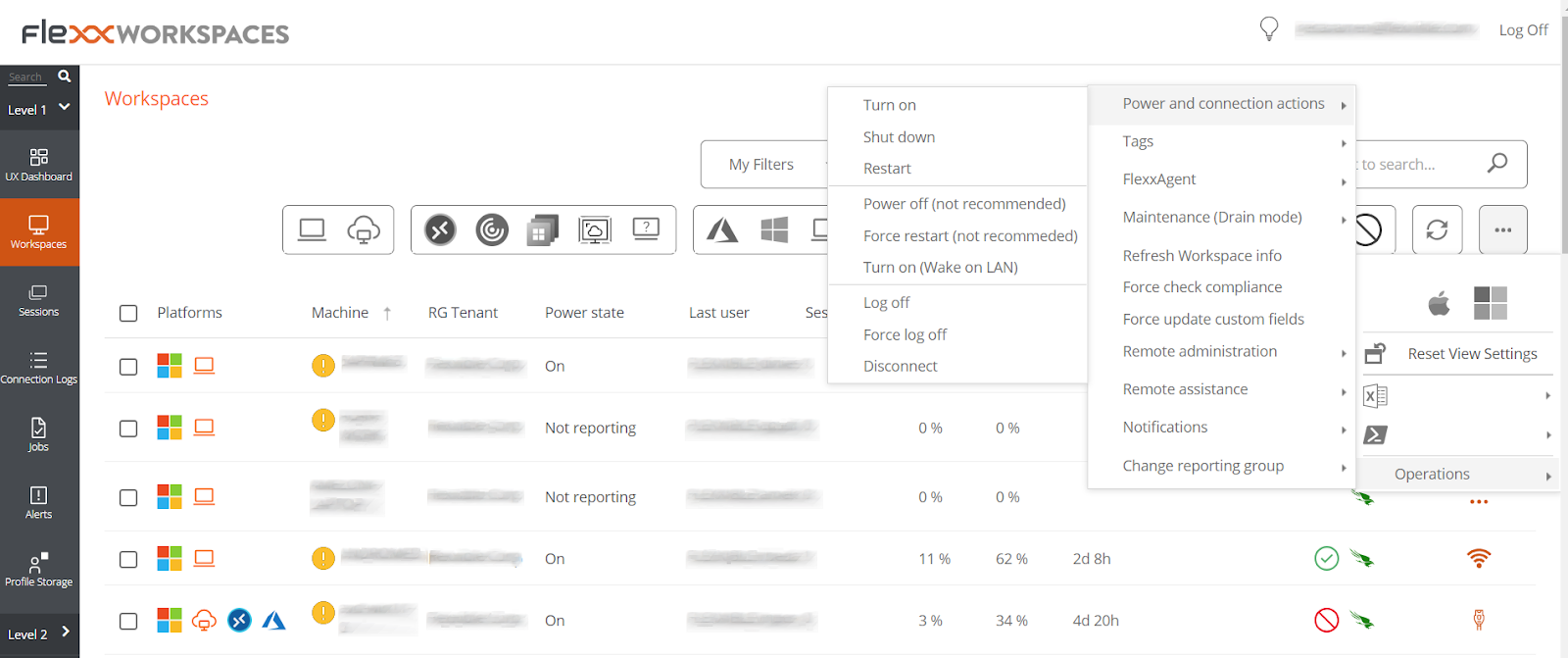Click the sidebar search magnifier icon
This screenshot has width=1568, height=658.
tap(65, 76)
